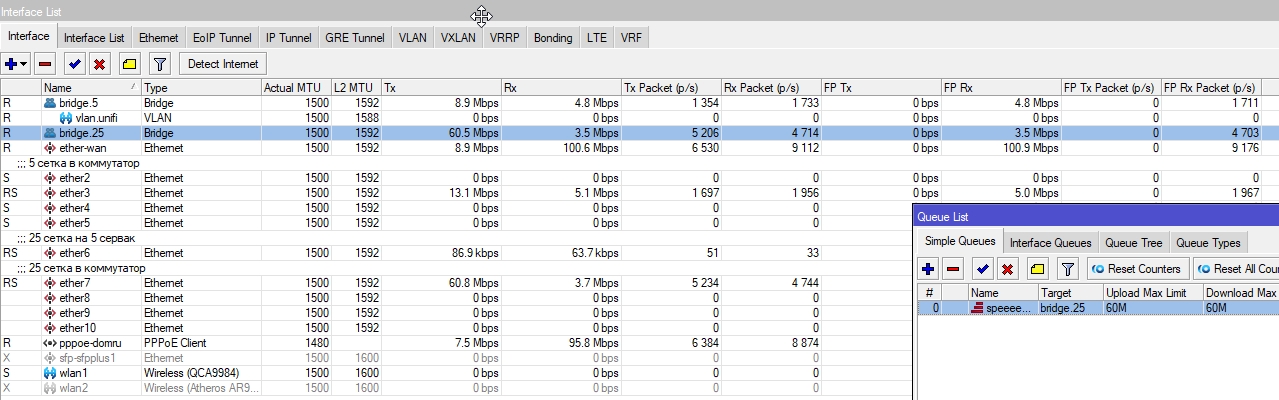
Task: Open the Interface Queues tab in Queue List
Action: pos(1050,242)
